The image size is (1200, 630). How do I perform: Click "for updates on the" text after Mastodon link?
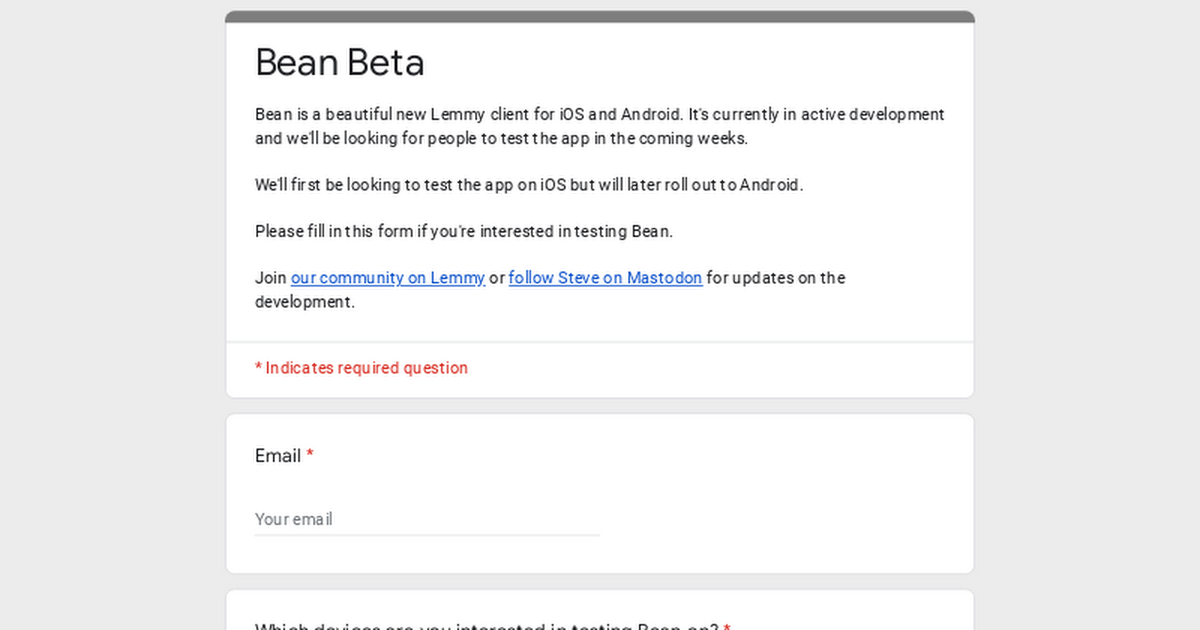click(x=776, y=278)
